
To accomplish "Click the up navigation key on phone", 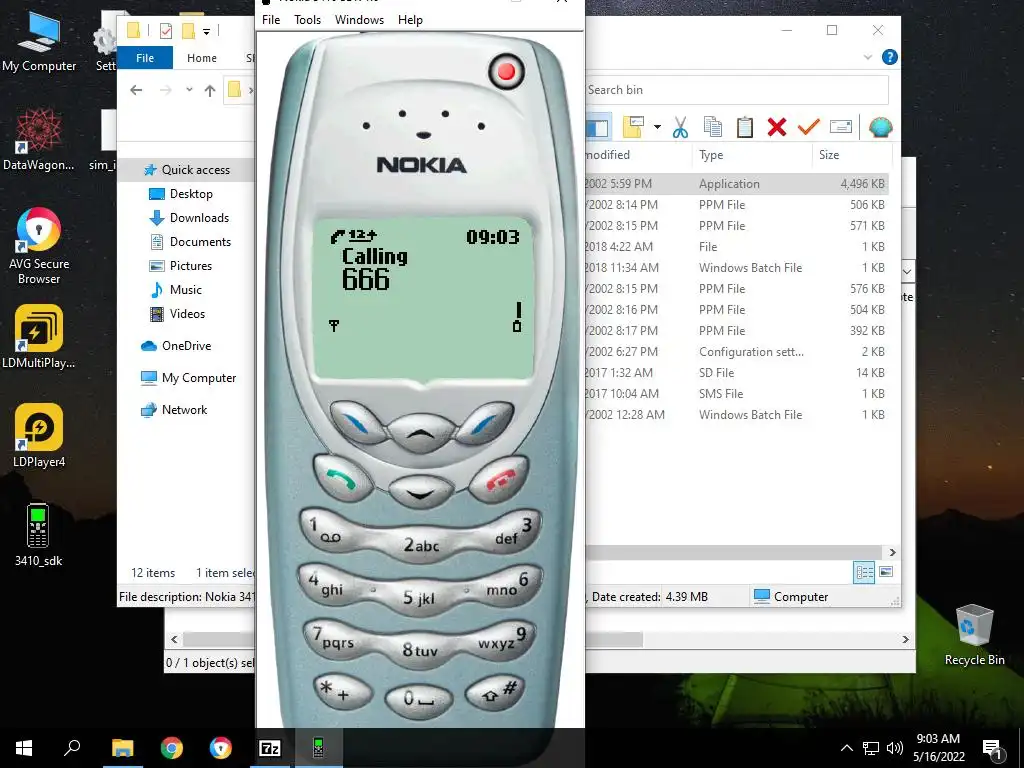I will (421, 432).
